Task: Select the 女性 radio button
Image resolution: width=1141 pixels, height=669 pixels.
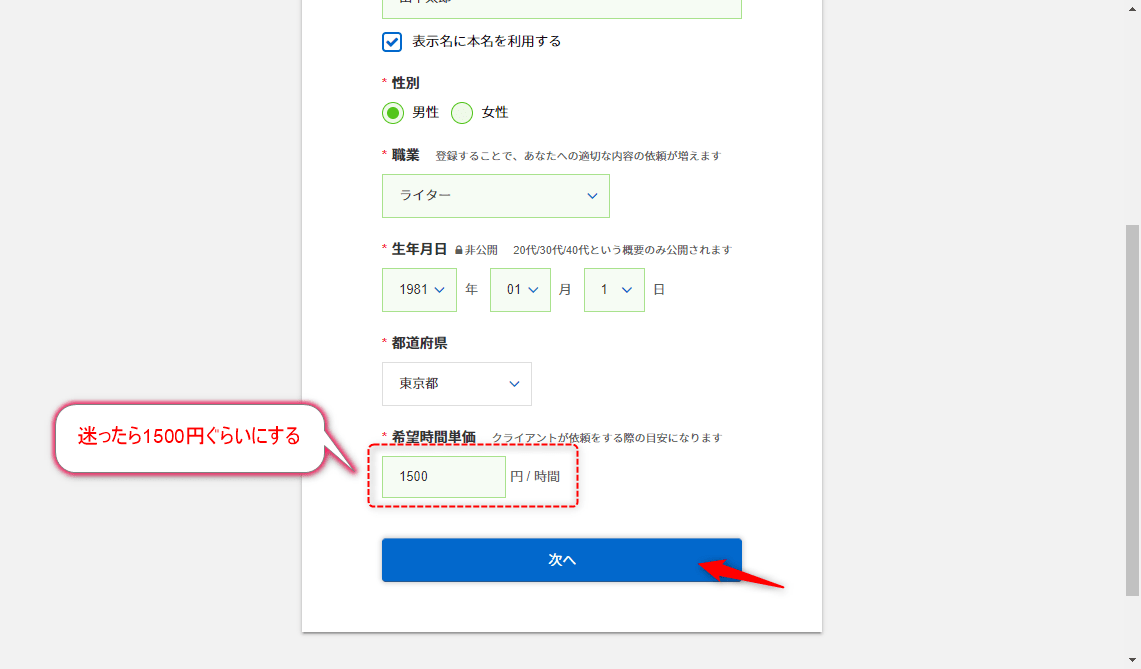Action: (x=462, y=113)
